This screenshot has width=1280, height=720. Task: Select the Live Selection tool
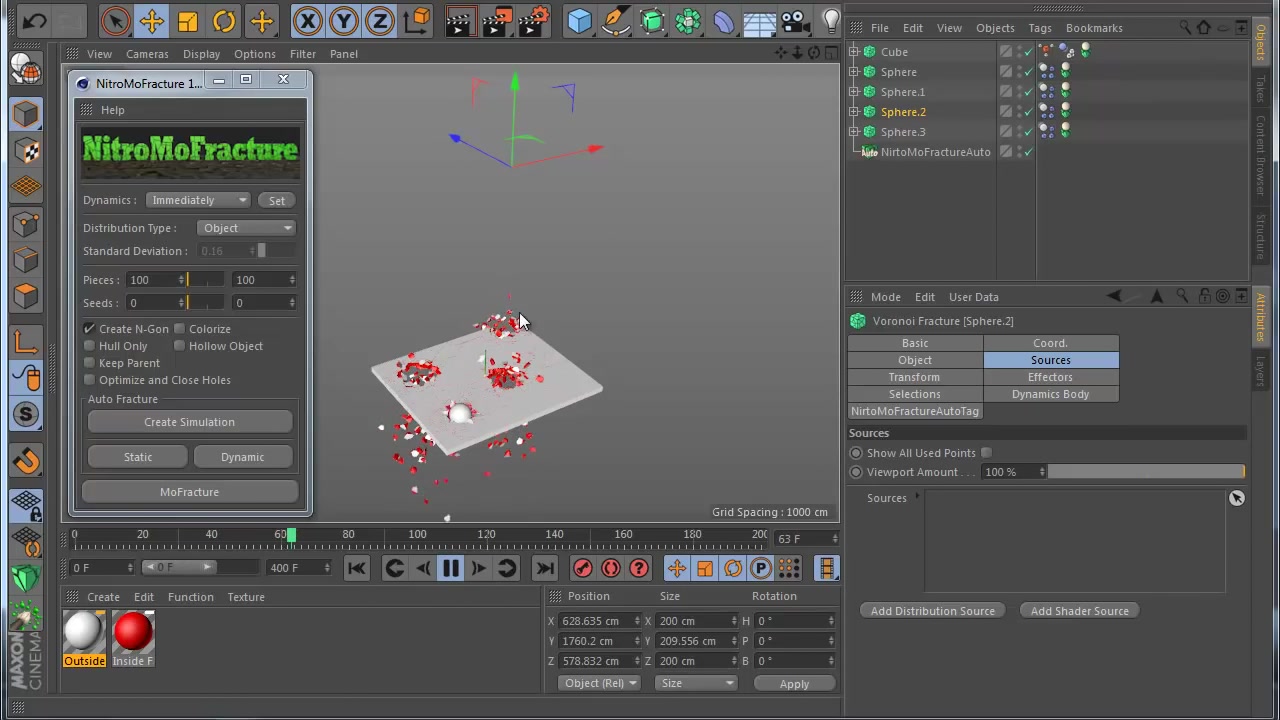(x=115, y=20)
